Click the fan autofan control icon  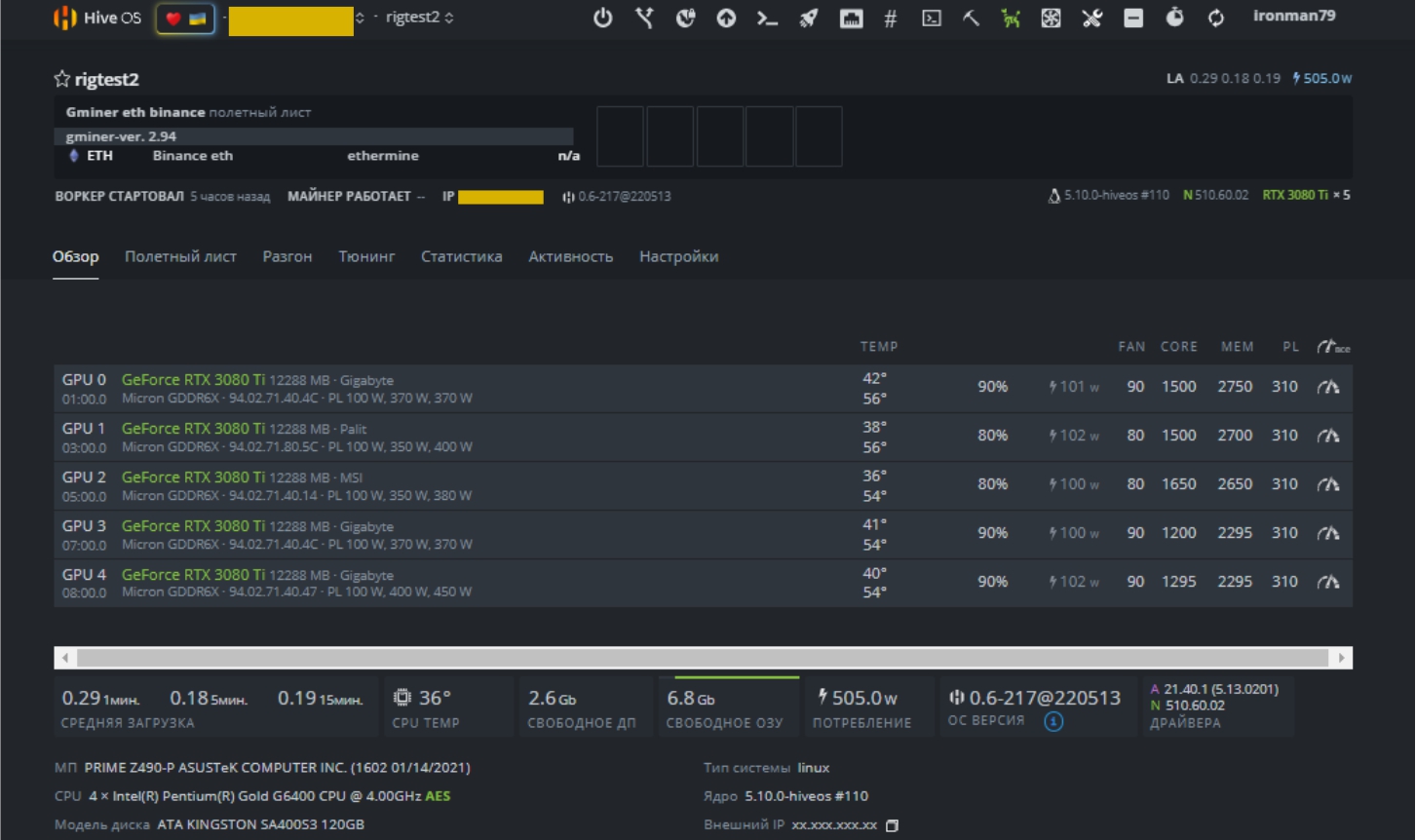(x=1051, y=18)
